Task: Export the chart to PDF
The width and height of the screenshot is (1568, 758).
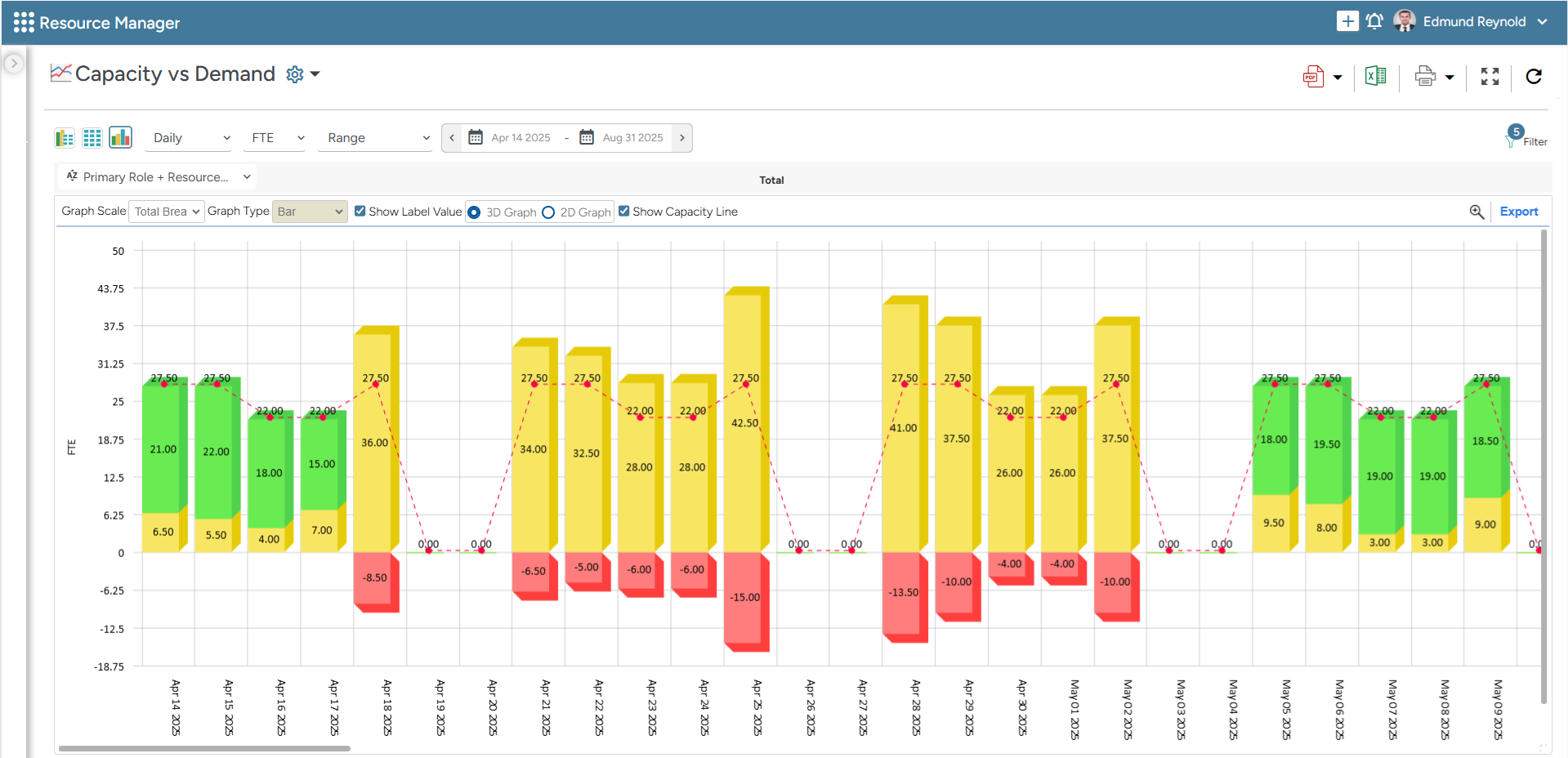Action: pos(1311,76)
